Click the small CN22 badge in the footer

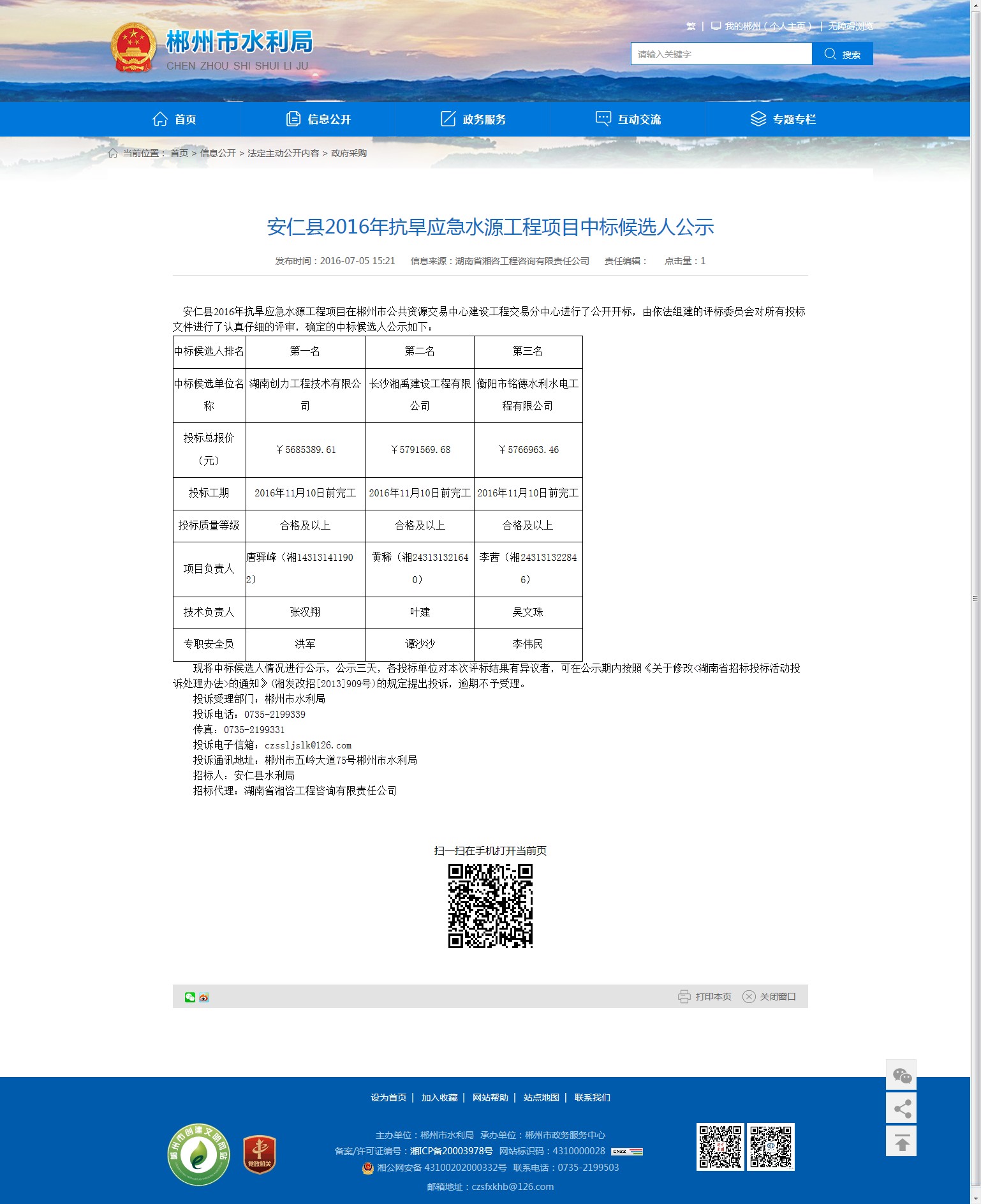pos(627,1151)
